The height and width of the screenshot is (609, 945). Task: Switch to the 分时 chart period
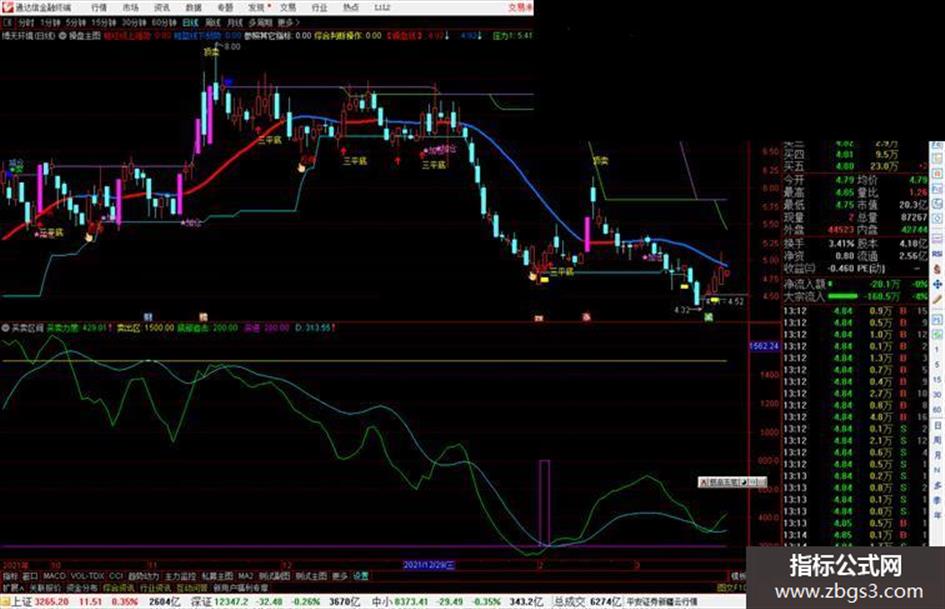(x=26, y=23)
